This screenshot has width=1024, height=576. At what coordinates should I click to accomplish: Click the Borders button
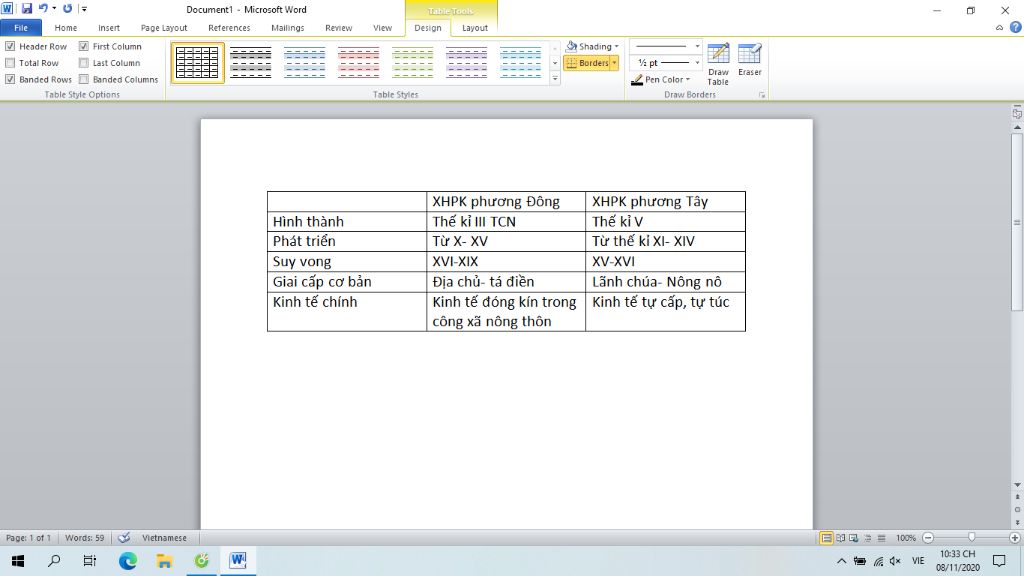click(x=587, y=63)
